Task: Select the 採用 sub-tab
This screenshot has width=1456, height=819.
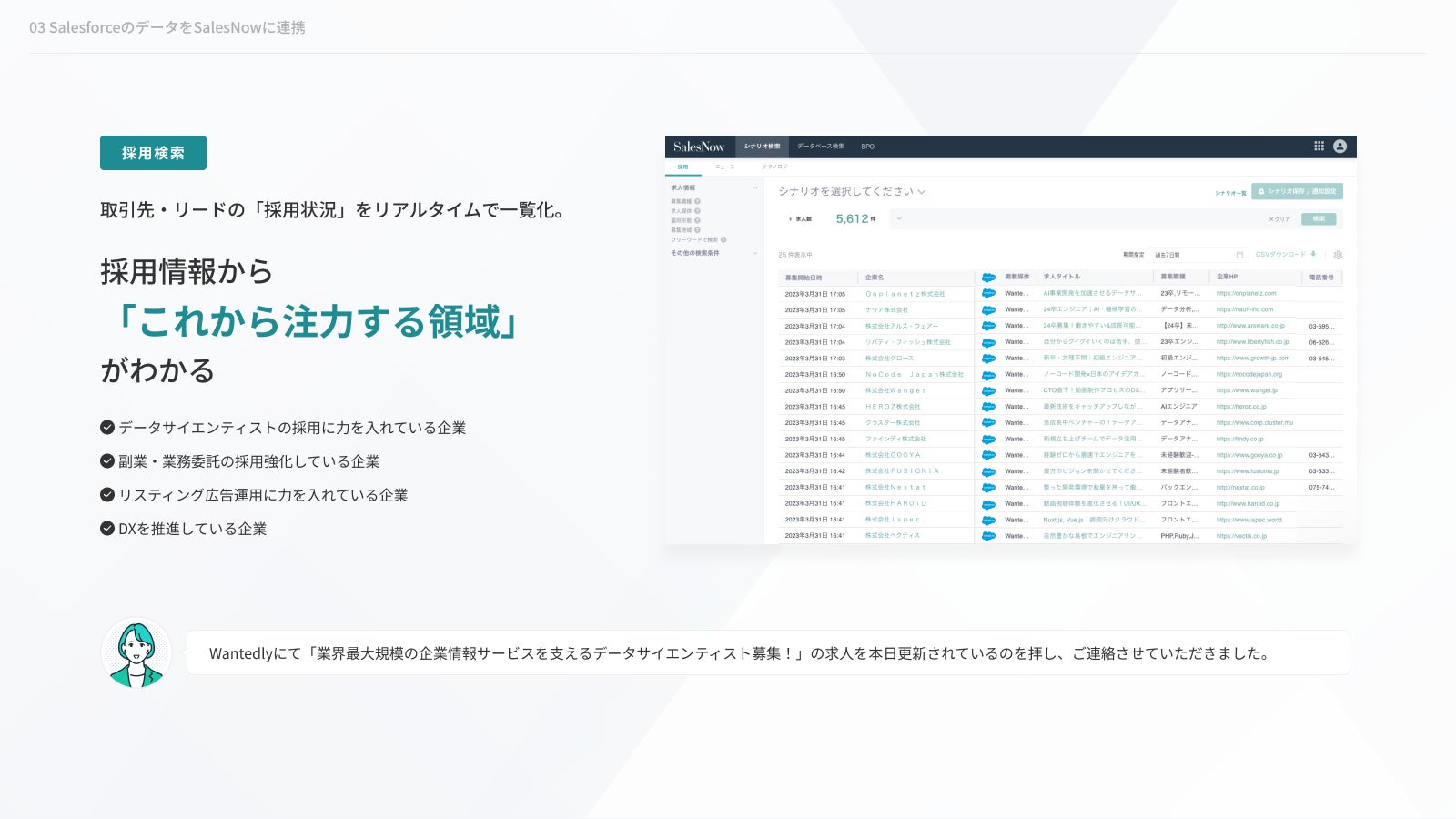Action: (683, 167)
